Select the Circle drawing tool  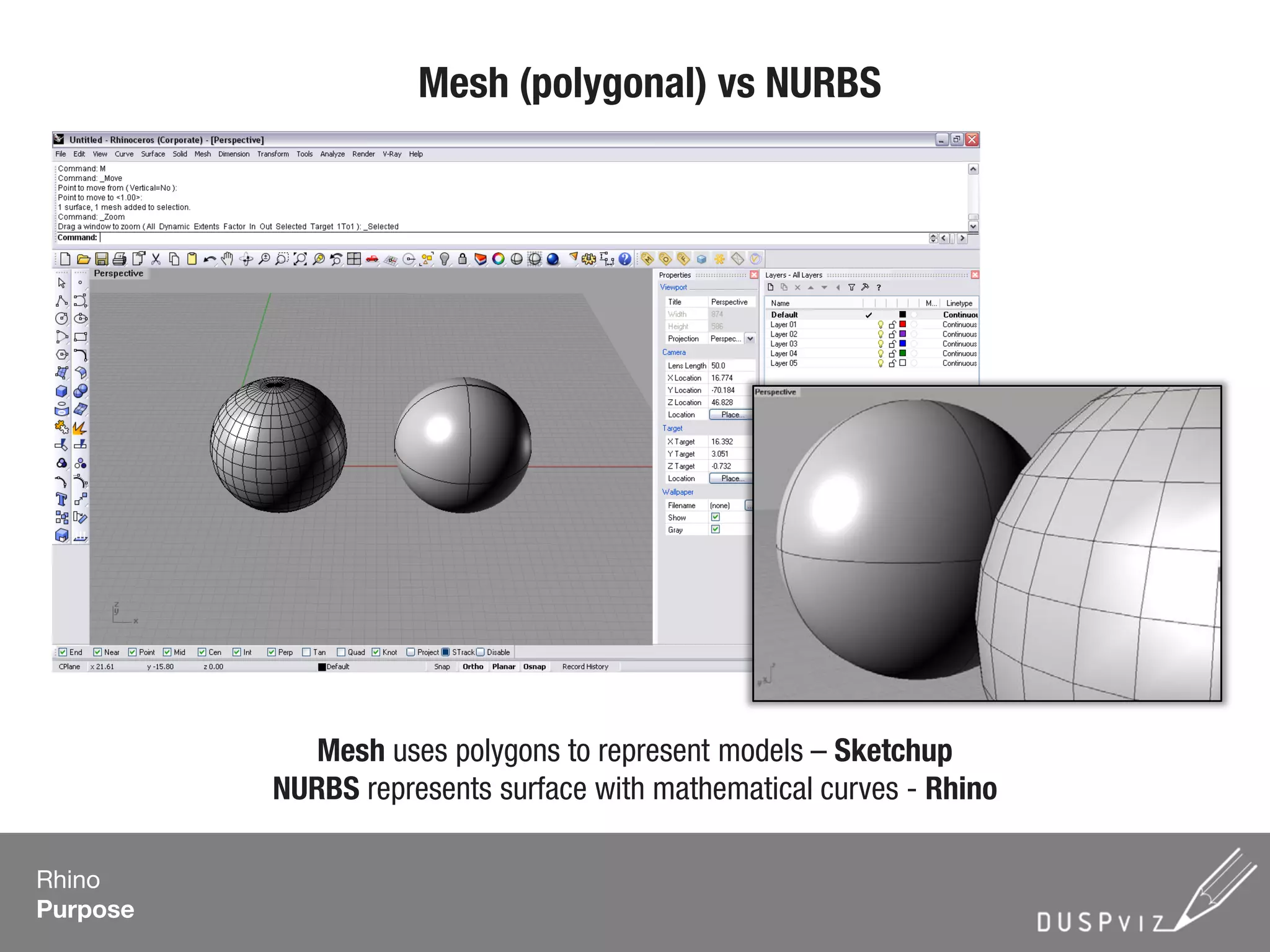pyautogui.click(x=61, y=319)
